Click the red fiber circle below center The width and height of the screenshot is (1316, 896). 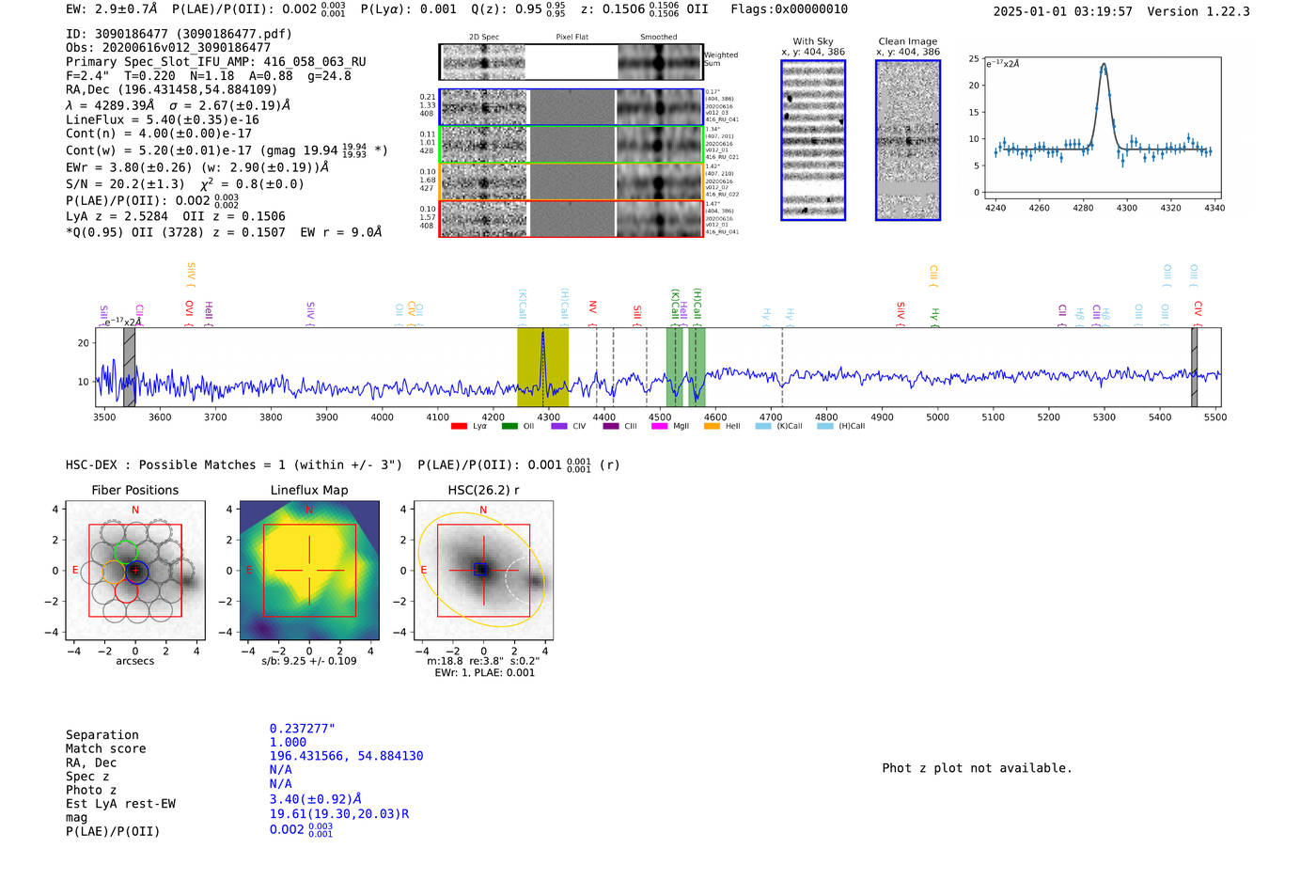click(127, 591)
